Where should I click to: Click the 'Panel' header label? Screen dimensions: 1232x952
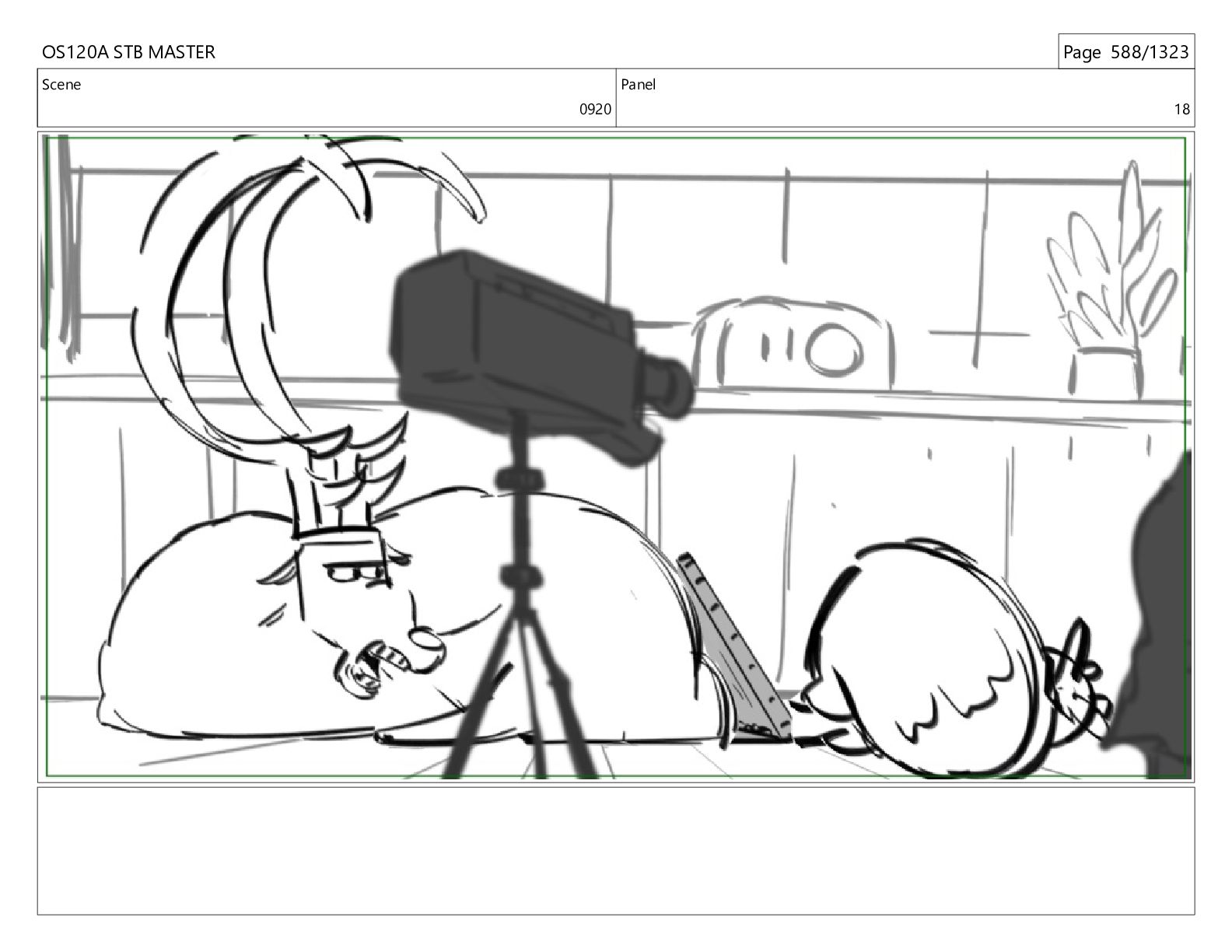[639, 85]
